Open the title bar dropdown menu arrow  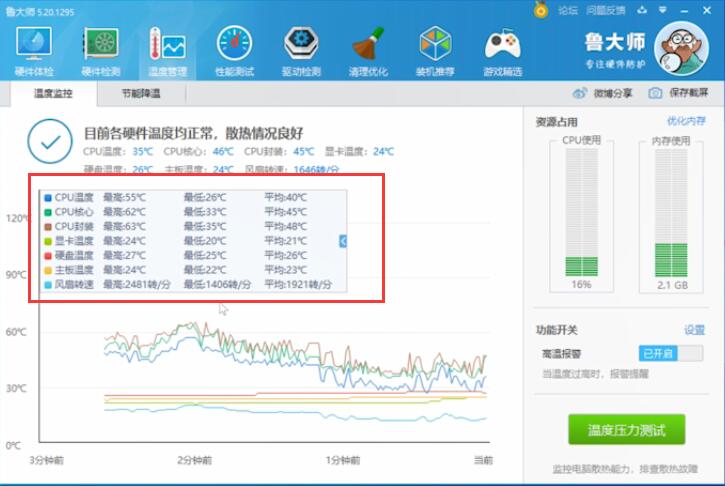(x=663, y=10)
